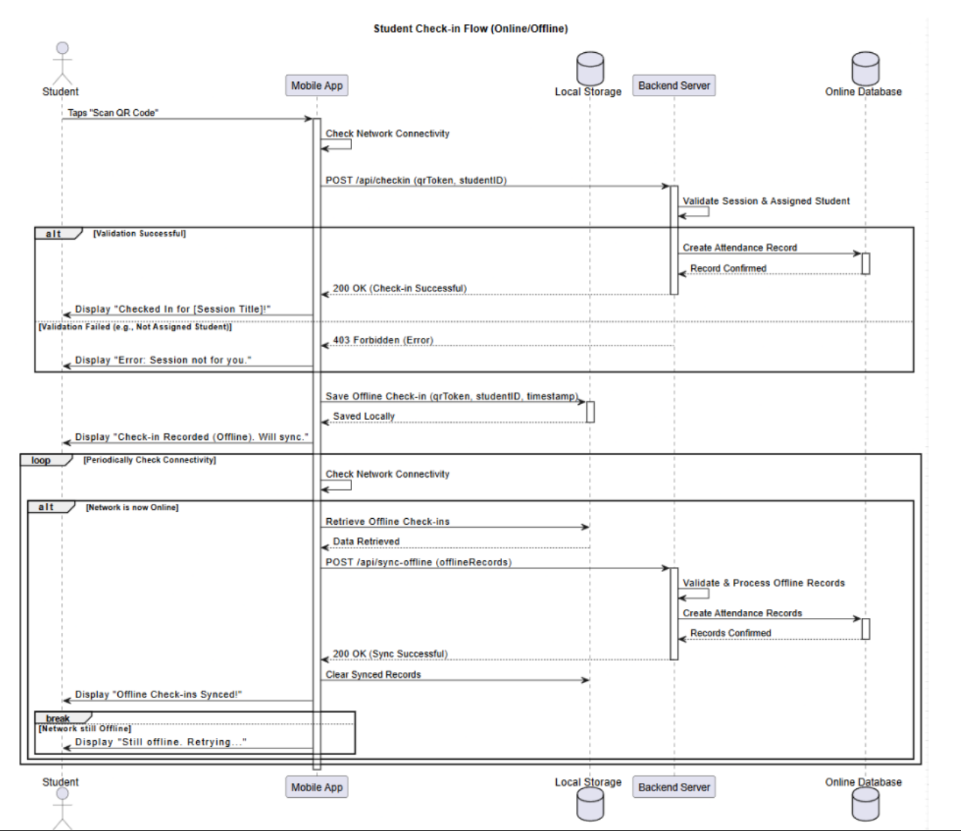Click '[Validation Failed (e.g., Not Assigned Student)]' guard
Viewport: 961px width, 831px height.
[135, 327]
